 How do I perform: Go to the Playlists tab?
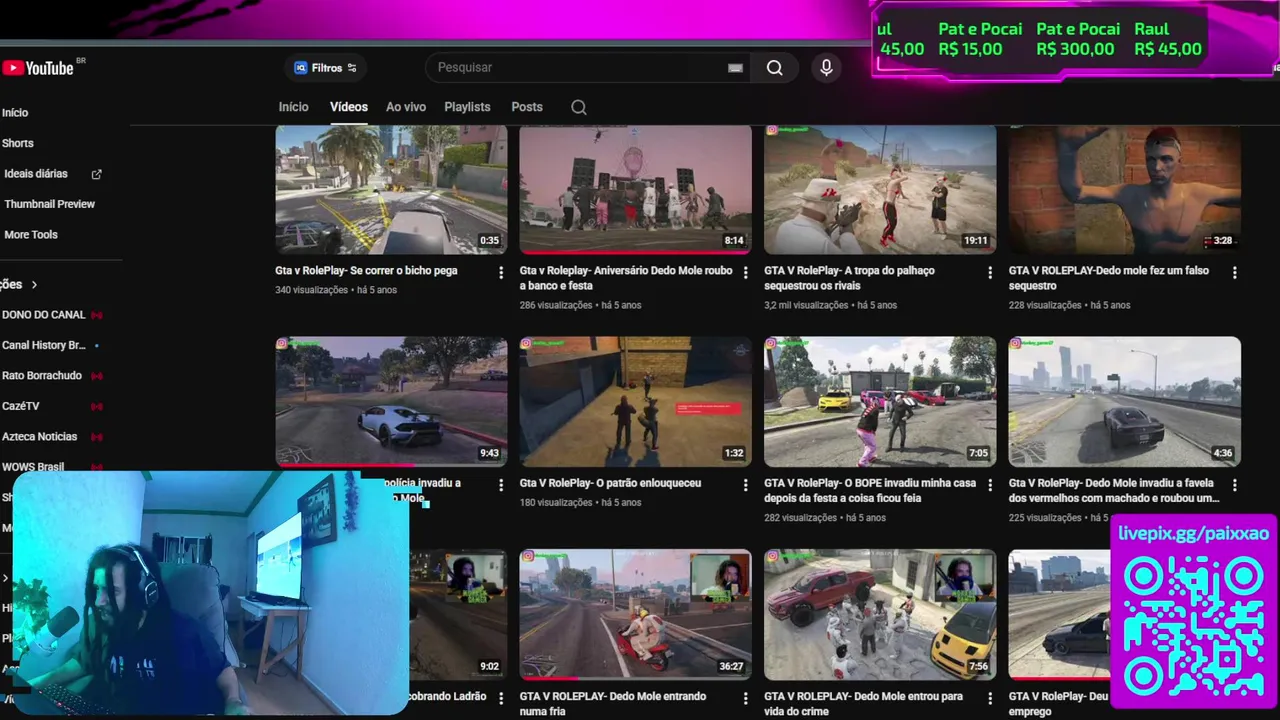click(x=467, y=107)
